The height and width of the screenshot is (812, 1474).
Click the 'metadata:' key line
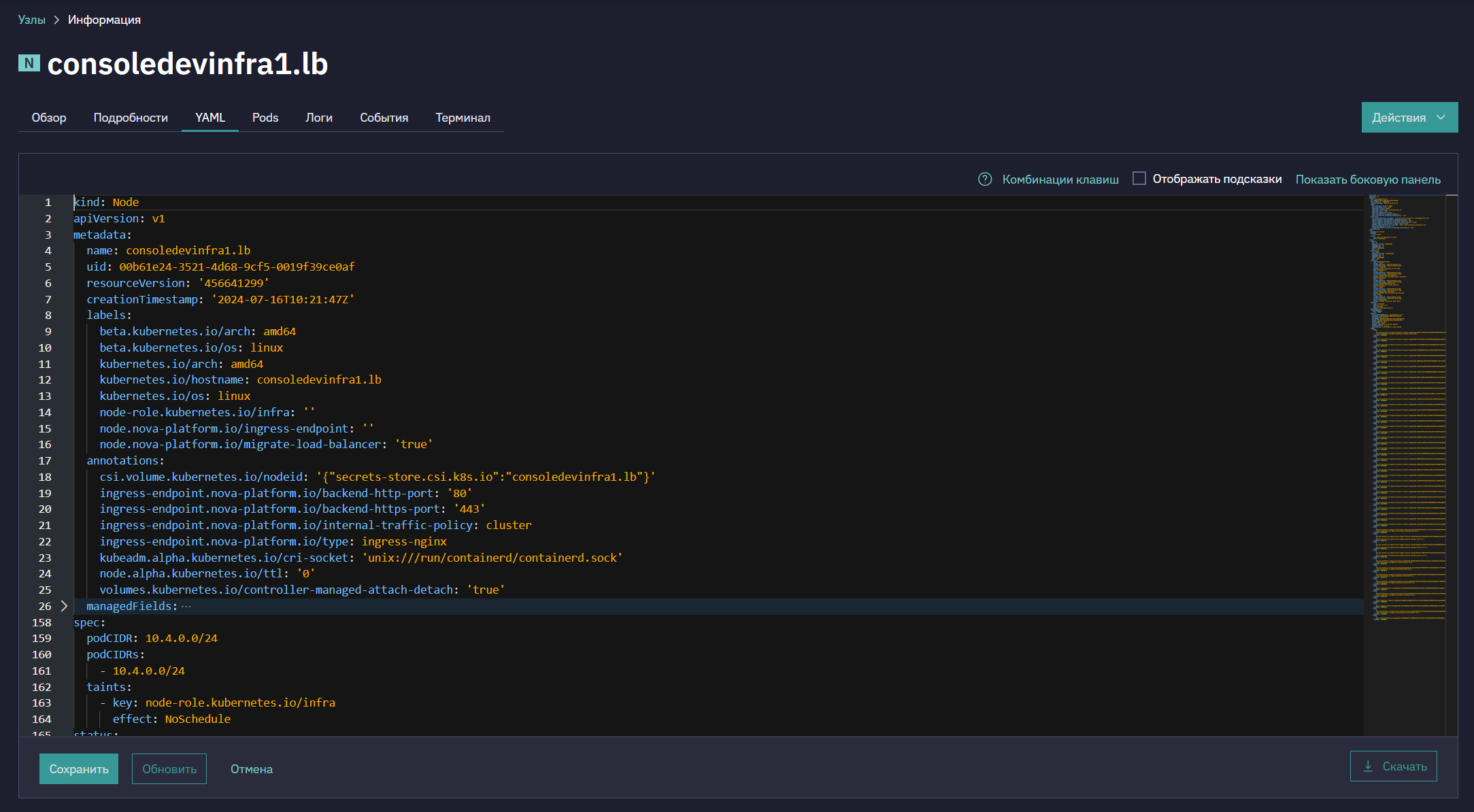[x=102, y=235]
